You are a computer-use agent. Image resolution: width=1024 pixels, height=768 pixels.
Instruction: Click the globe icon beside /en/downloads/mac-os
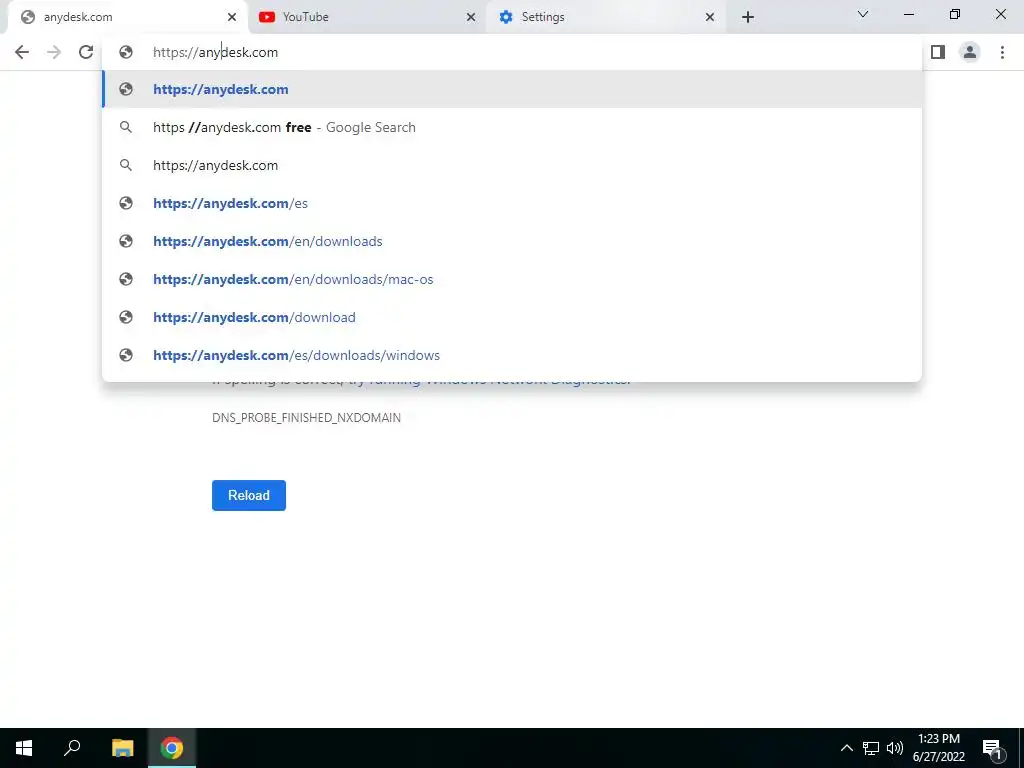pos(126,279)
